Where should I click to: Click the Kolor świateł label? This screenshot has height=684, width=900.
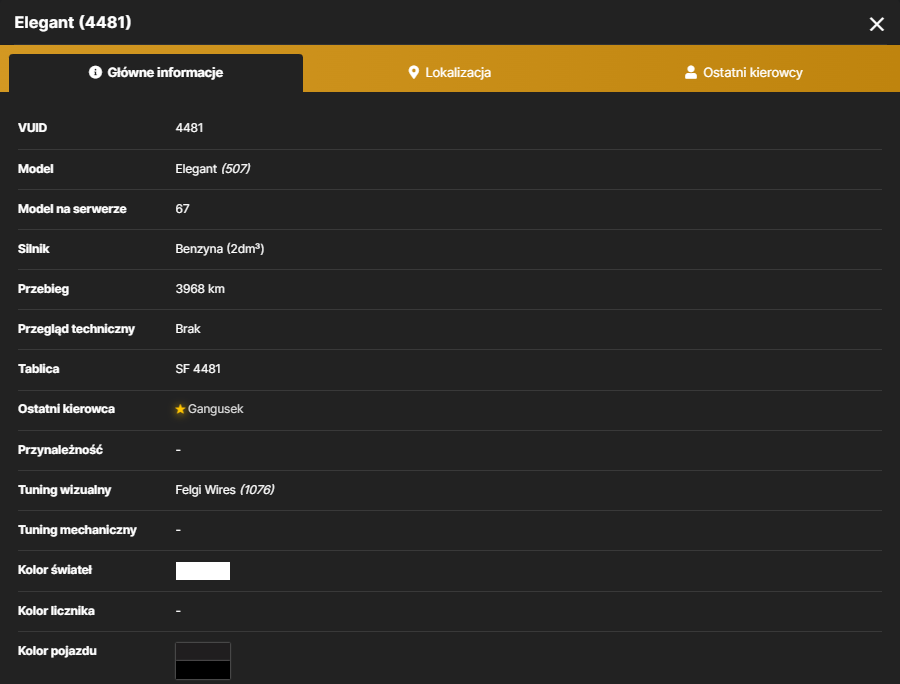click(55, 570)
